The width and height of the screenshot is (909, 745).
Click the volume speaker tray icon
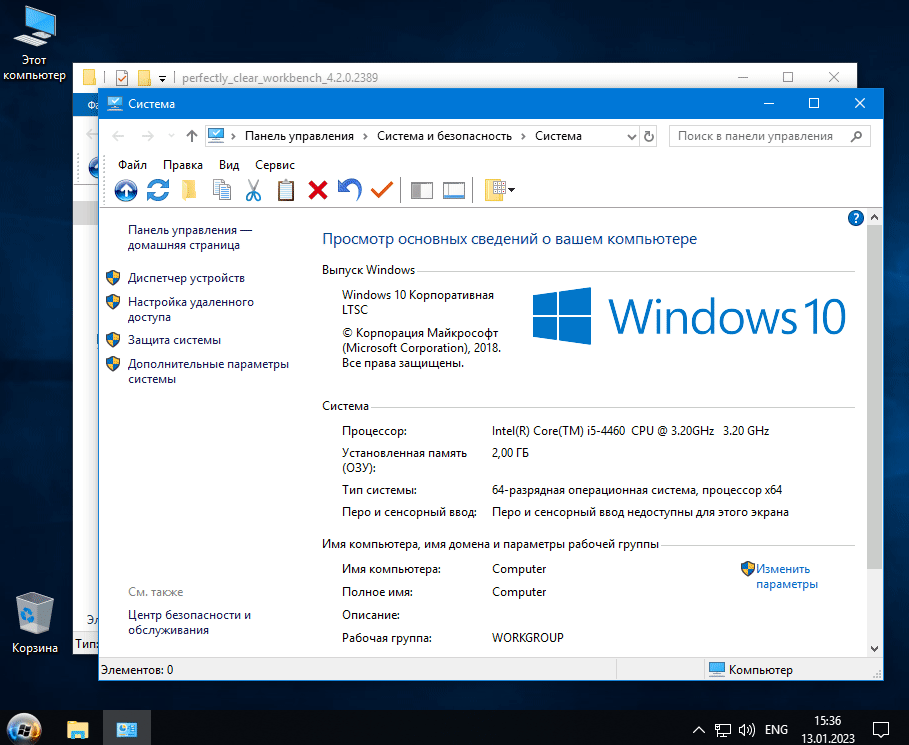pyautogui.click(x=747, y=729)
